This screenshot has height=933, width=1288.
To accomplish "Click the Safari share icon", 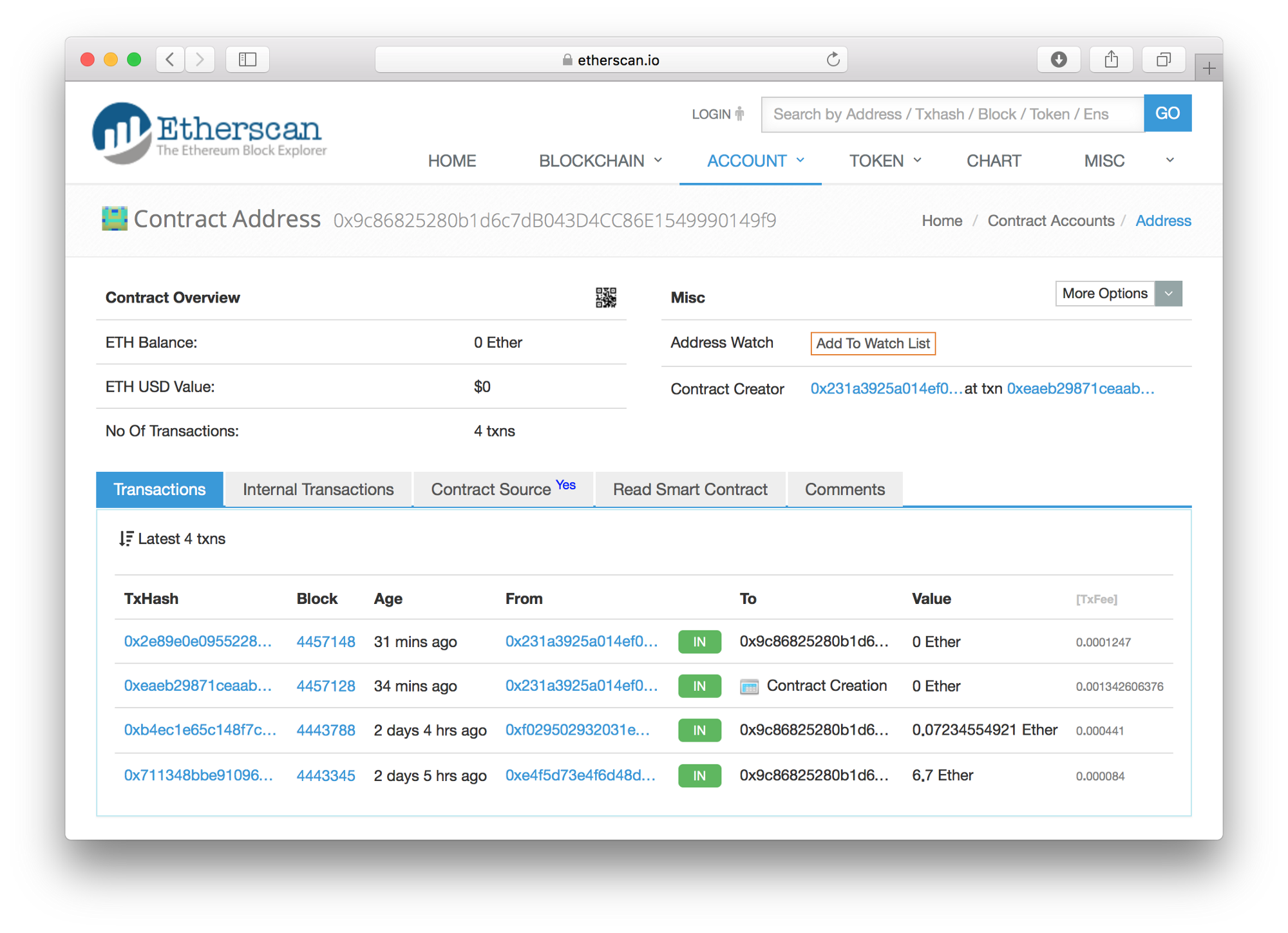I will [x=1111, y=60].
